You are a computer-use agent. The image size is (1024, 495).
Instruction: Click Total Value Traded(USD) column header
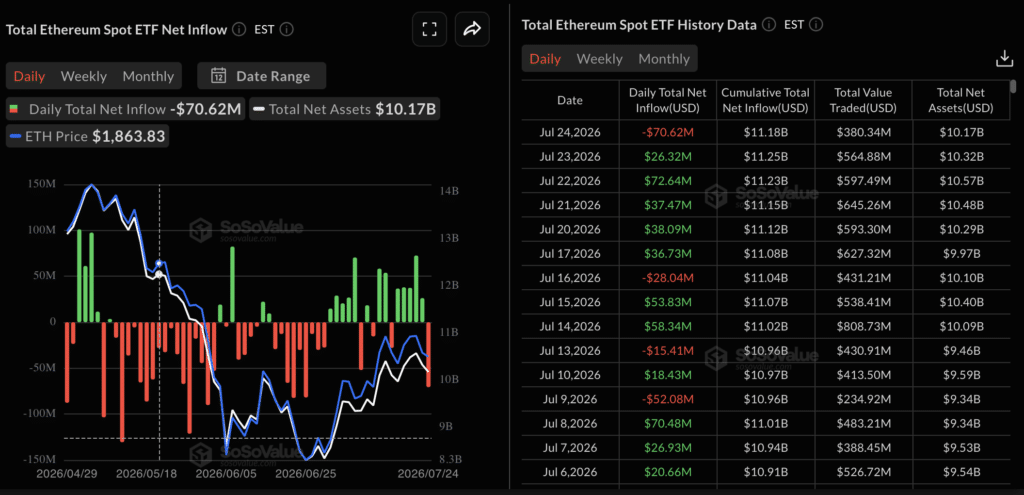[x=863, y=101]
